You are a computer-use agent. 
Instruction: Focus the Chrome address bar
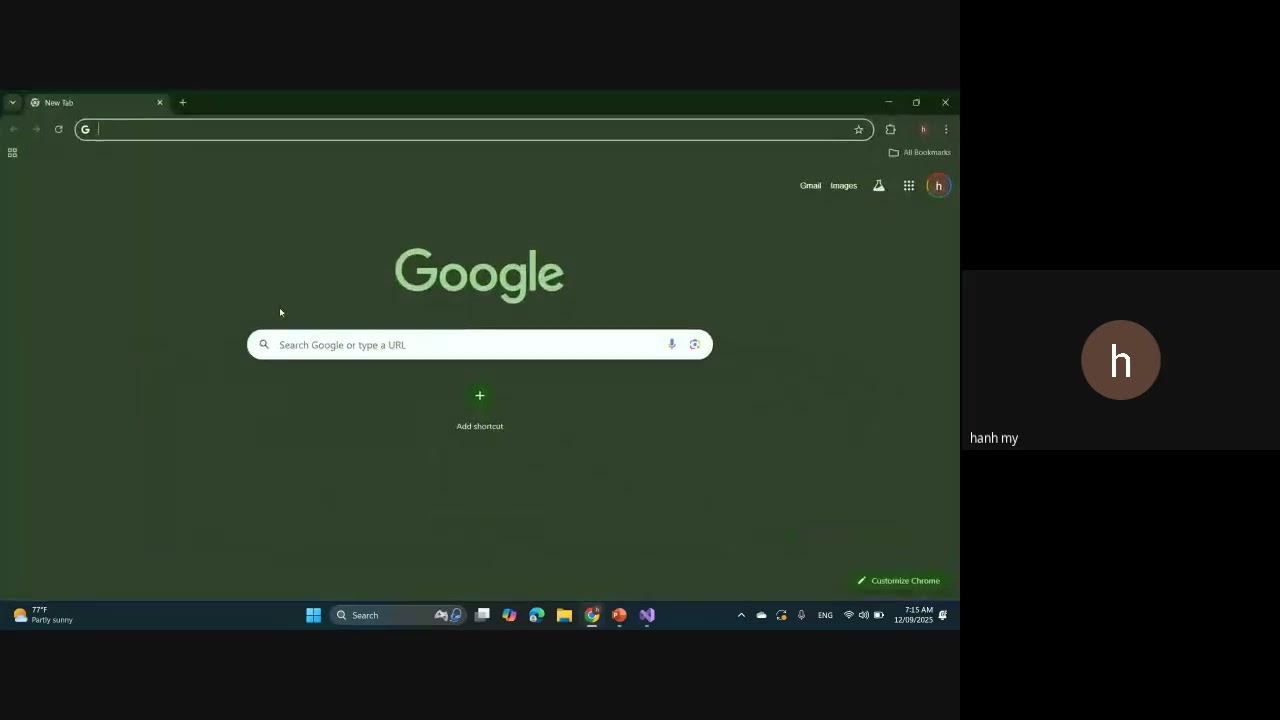click(x=474, y=129)
